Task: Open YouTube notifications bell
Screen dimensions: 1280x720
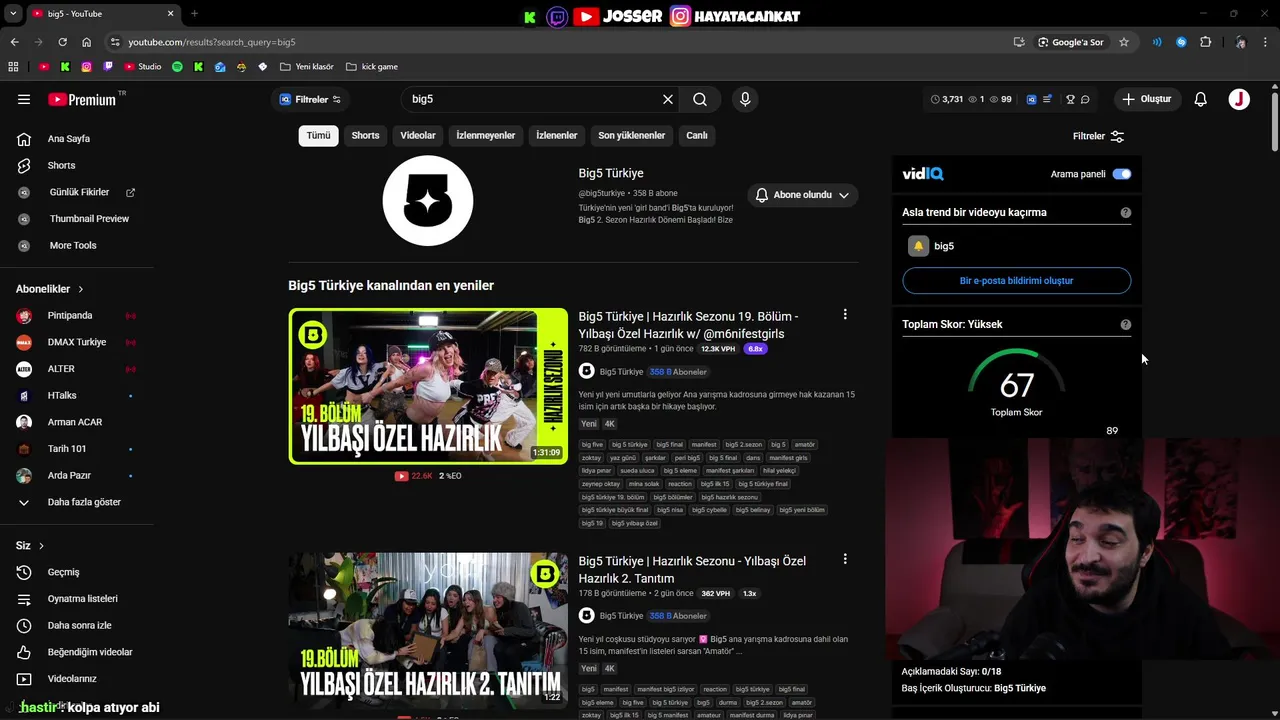Action: pos(1201,99)
